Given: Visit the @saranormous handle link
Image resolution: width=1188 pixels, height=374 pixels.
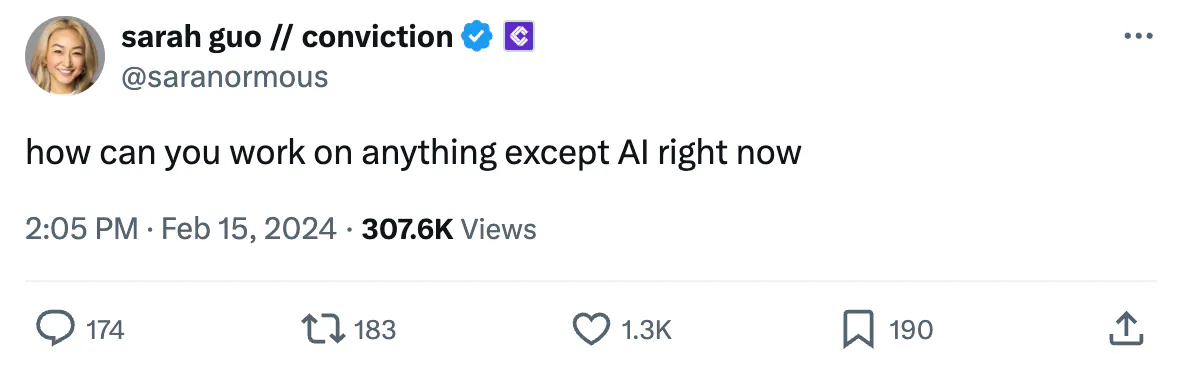Looking at the screenshot, I should pyautogui.click(x=225, y=77).
